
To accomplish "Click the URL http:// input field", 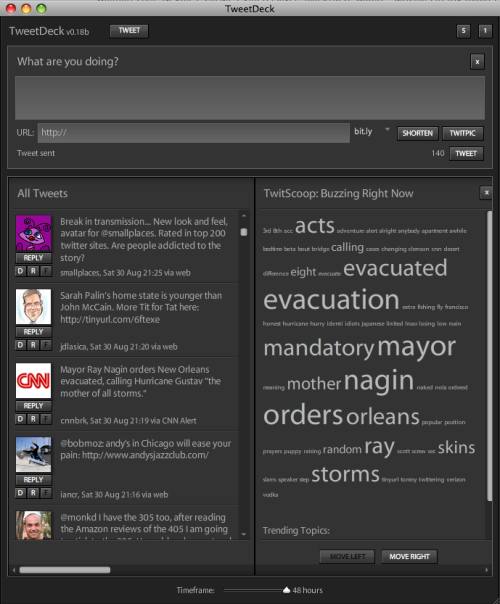I will (x=194, y=133).
